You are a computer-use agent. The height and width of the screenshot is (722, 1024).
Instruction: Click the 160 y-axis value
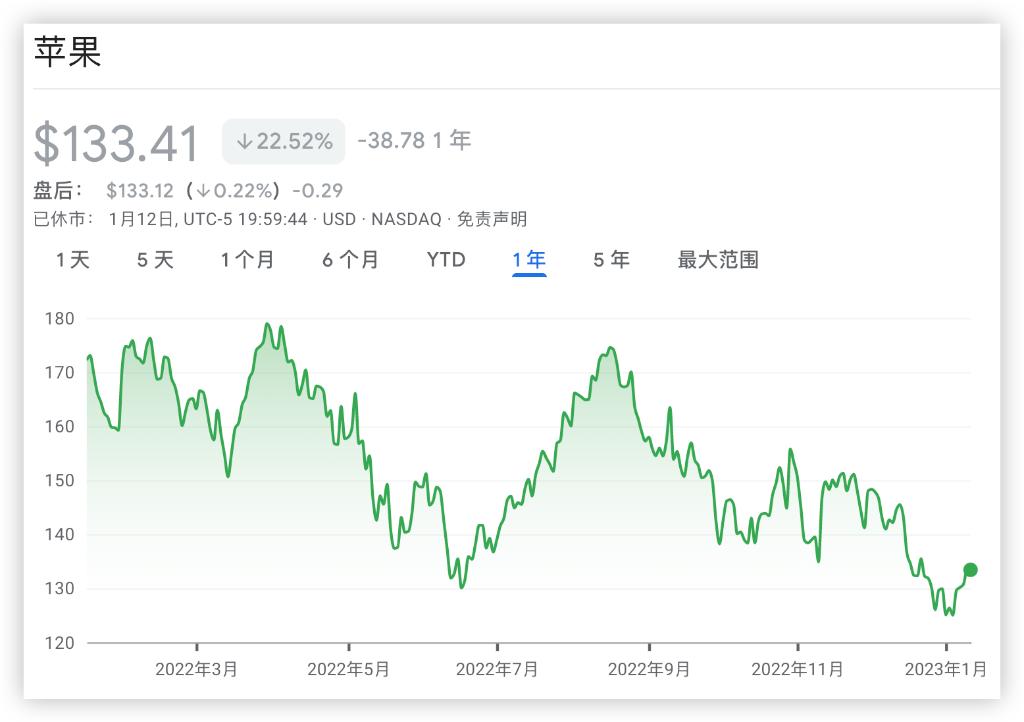coord(59,426)
